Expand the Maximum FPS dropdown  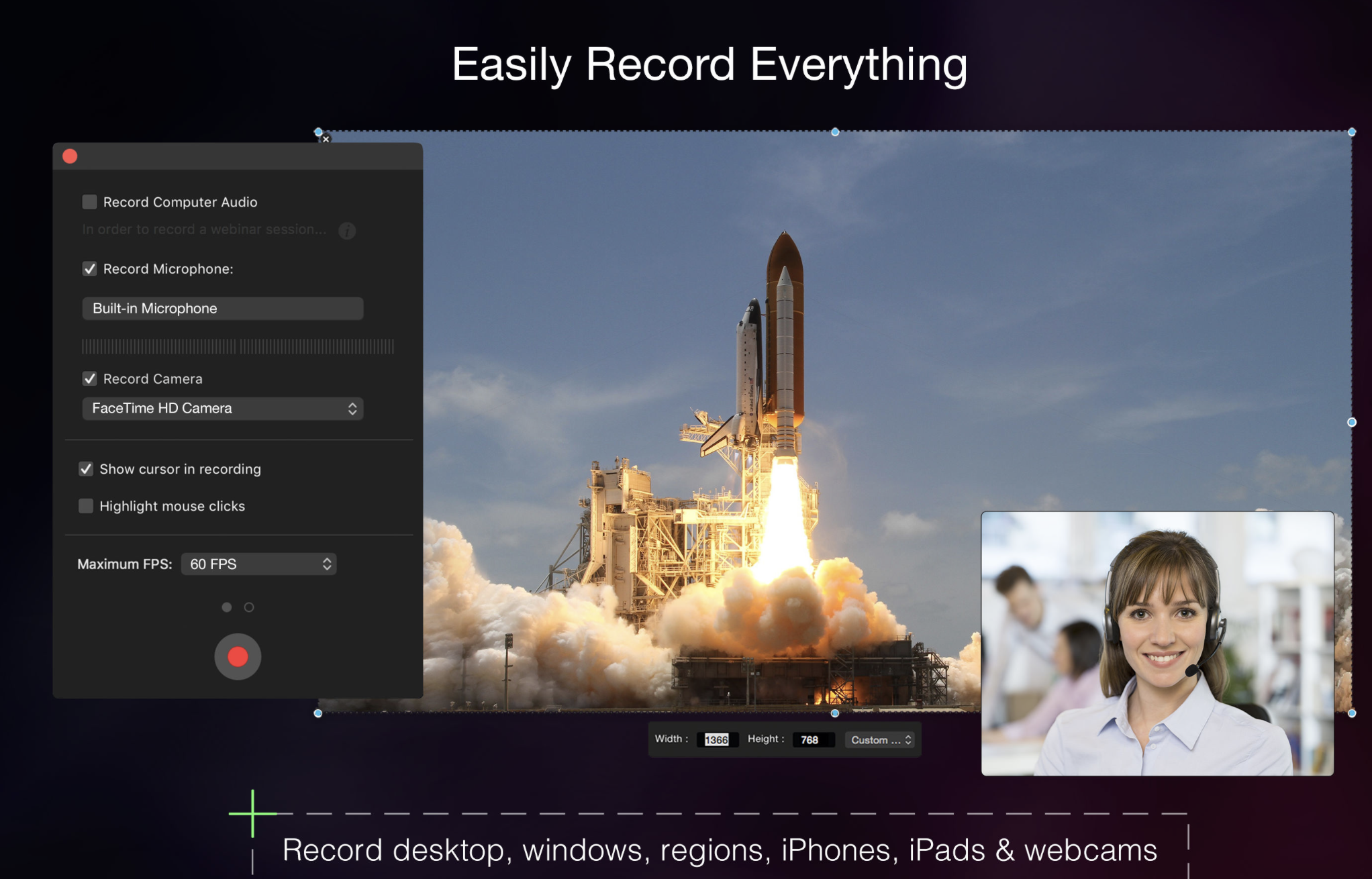(x=260, y=564)
